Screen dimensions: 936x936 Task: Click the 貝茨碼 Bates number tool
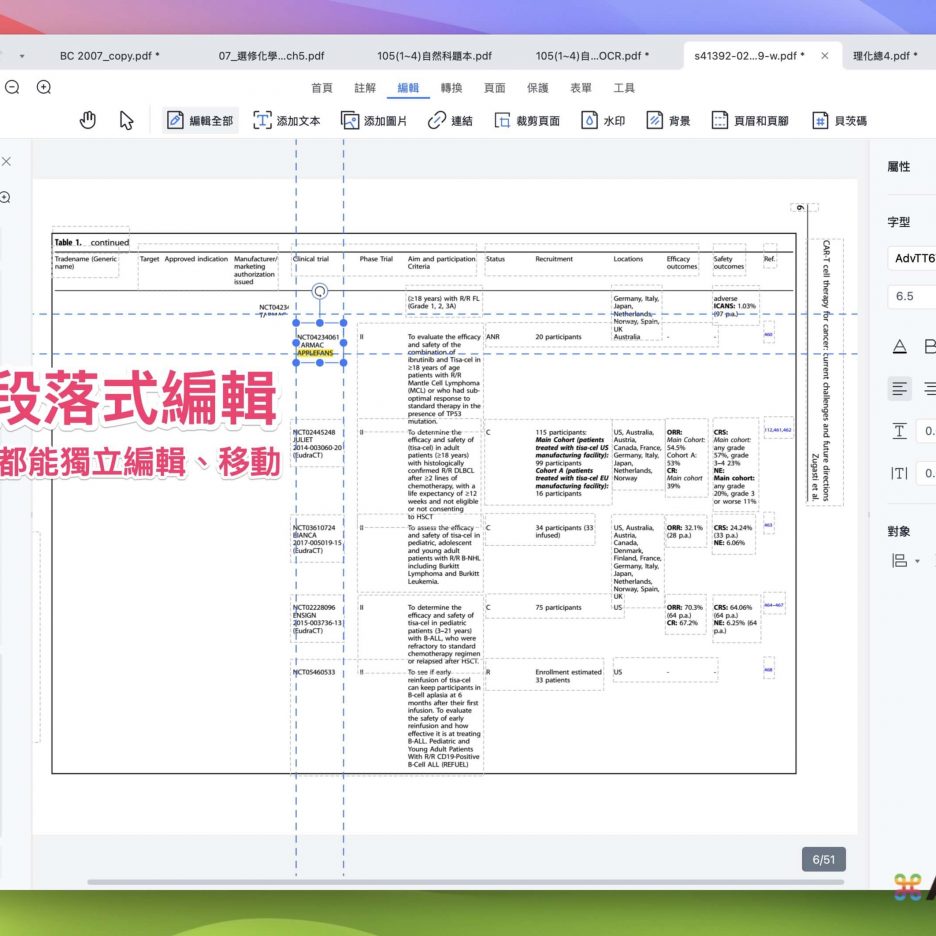[839, 121]
